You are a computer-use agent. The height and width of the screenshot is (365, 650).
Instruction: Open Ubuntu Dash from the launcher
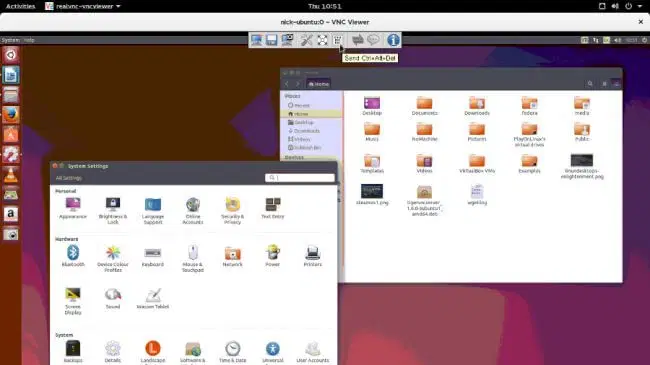click(x=11, y=55)
